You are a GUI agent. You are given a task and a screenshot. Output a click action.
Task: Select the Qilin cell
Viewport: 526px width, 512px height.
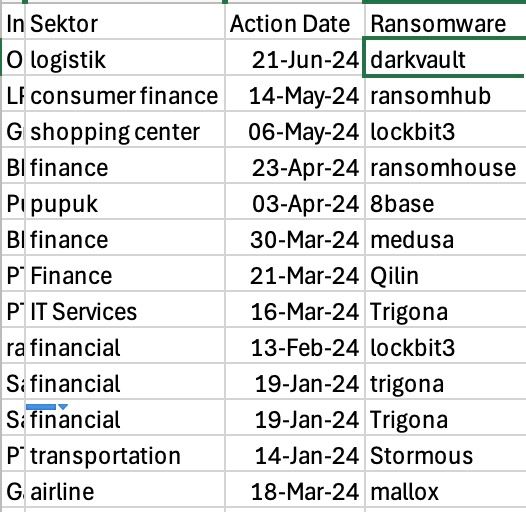445,274
